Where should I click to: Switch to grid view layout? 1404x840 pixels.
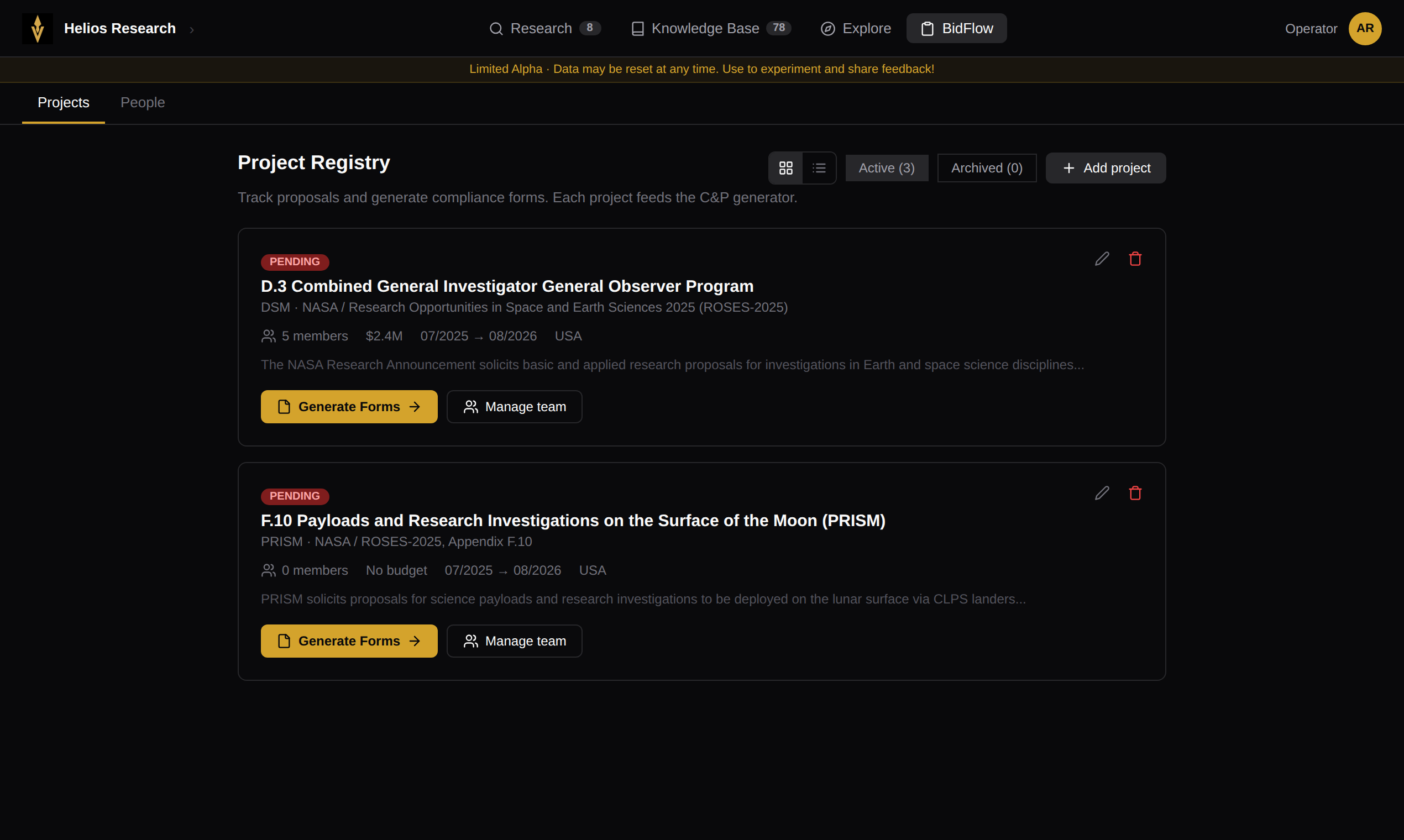click(785, 168)
